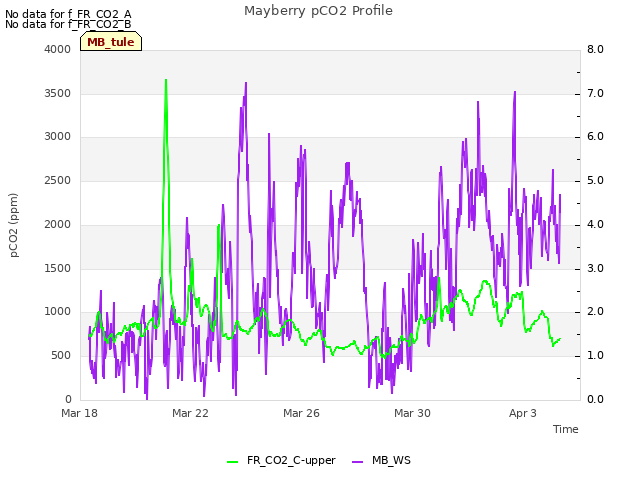Click the 2500 left axis value

(58, 181)
